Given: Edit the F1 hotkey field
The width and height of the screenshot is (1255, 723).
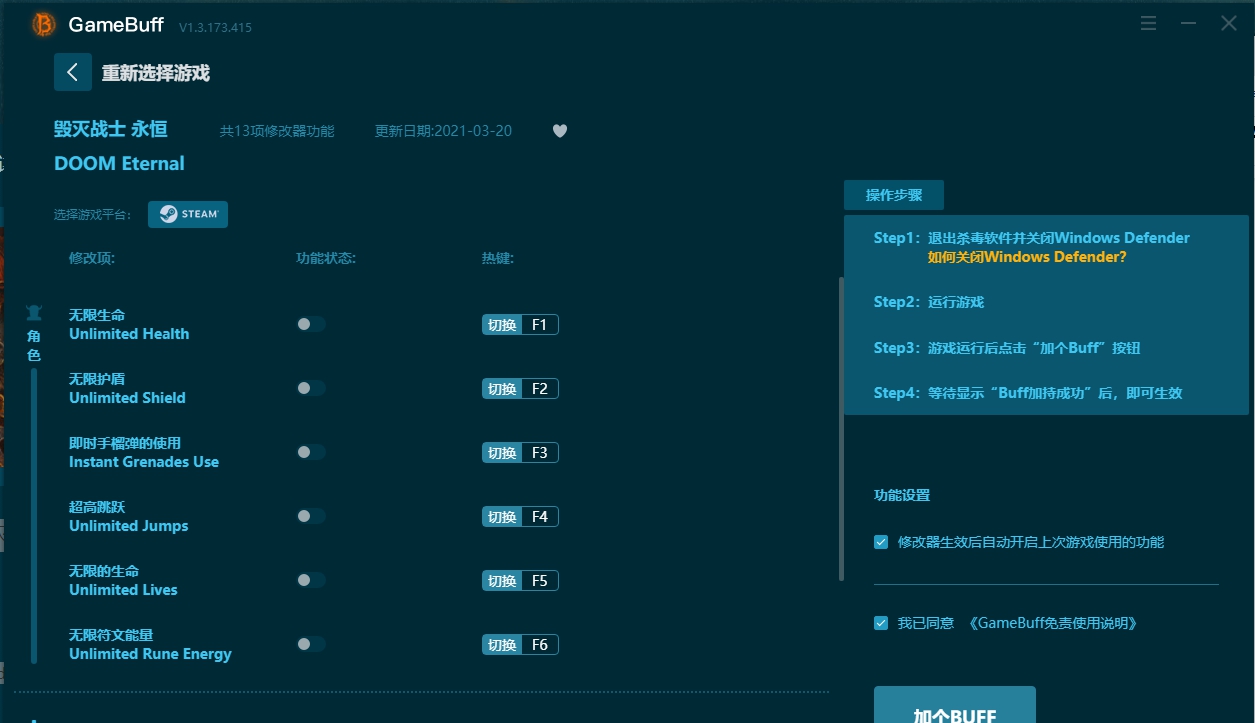Looking at the screenshot, I should (540, 325).
